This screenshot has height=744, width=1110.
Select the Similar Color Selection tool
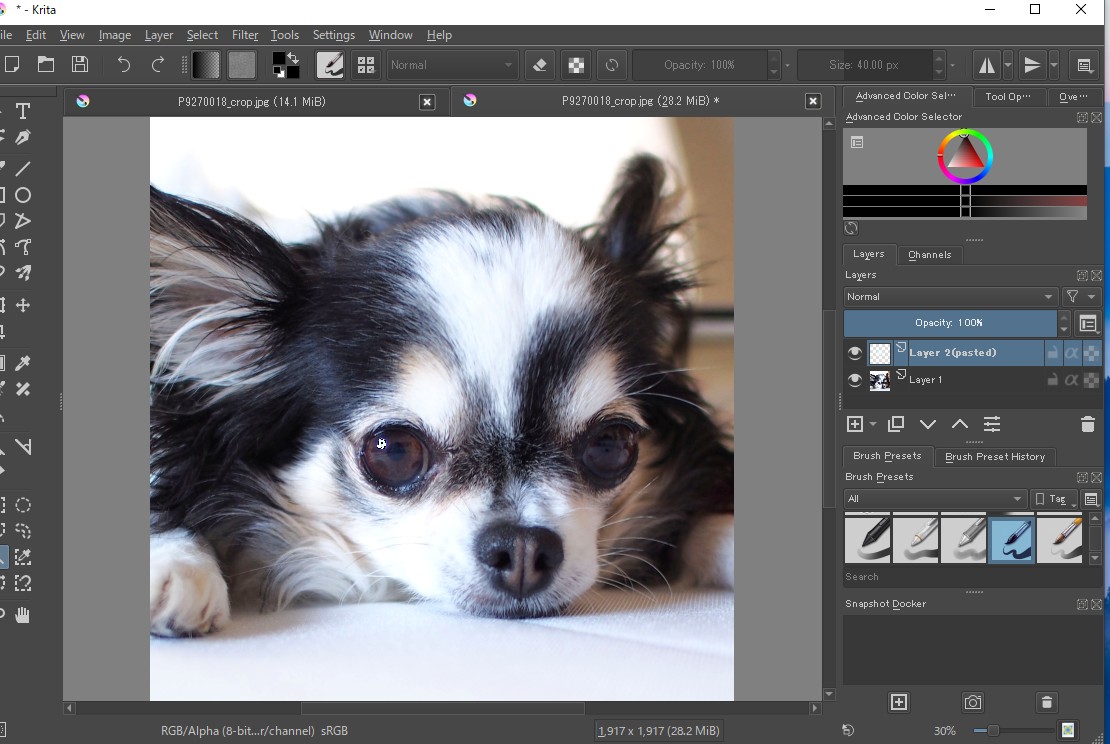click(23, 557)
